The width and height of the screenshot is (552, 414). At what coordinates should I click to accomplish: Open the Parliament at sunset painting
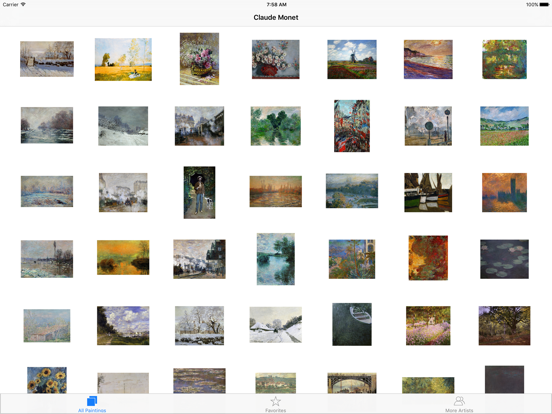pyautogui.click(x=504, y=192)
